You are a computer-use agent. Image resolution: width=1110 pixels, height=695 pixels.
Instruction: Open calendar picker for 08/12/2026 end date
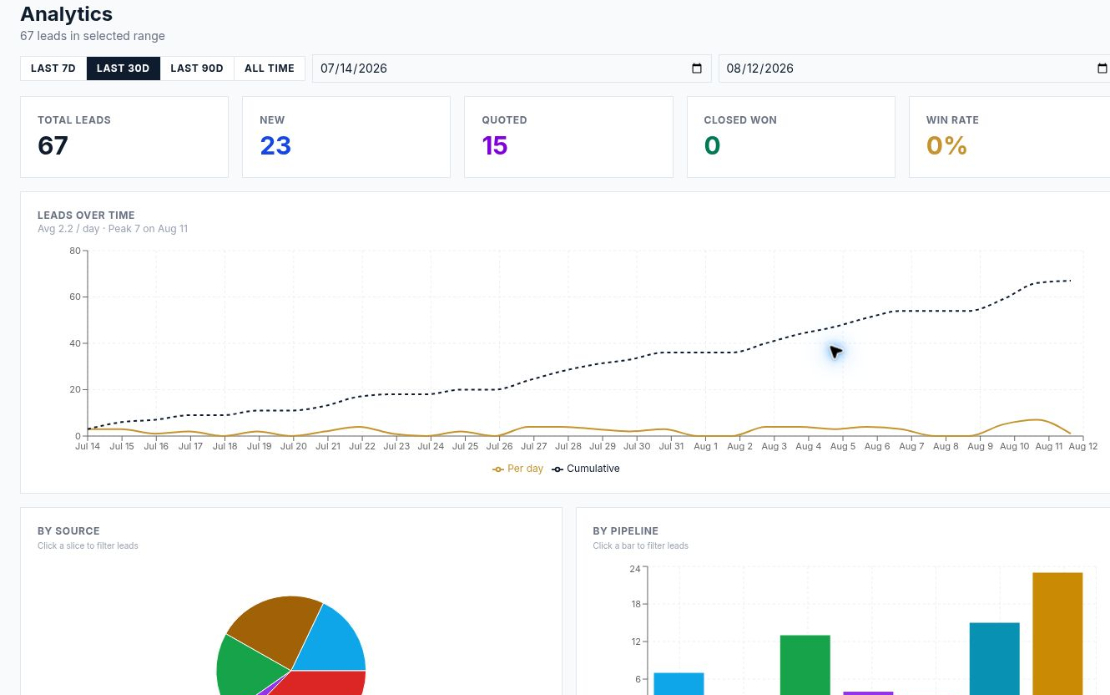1102,69
